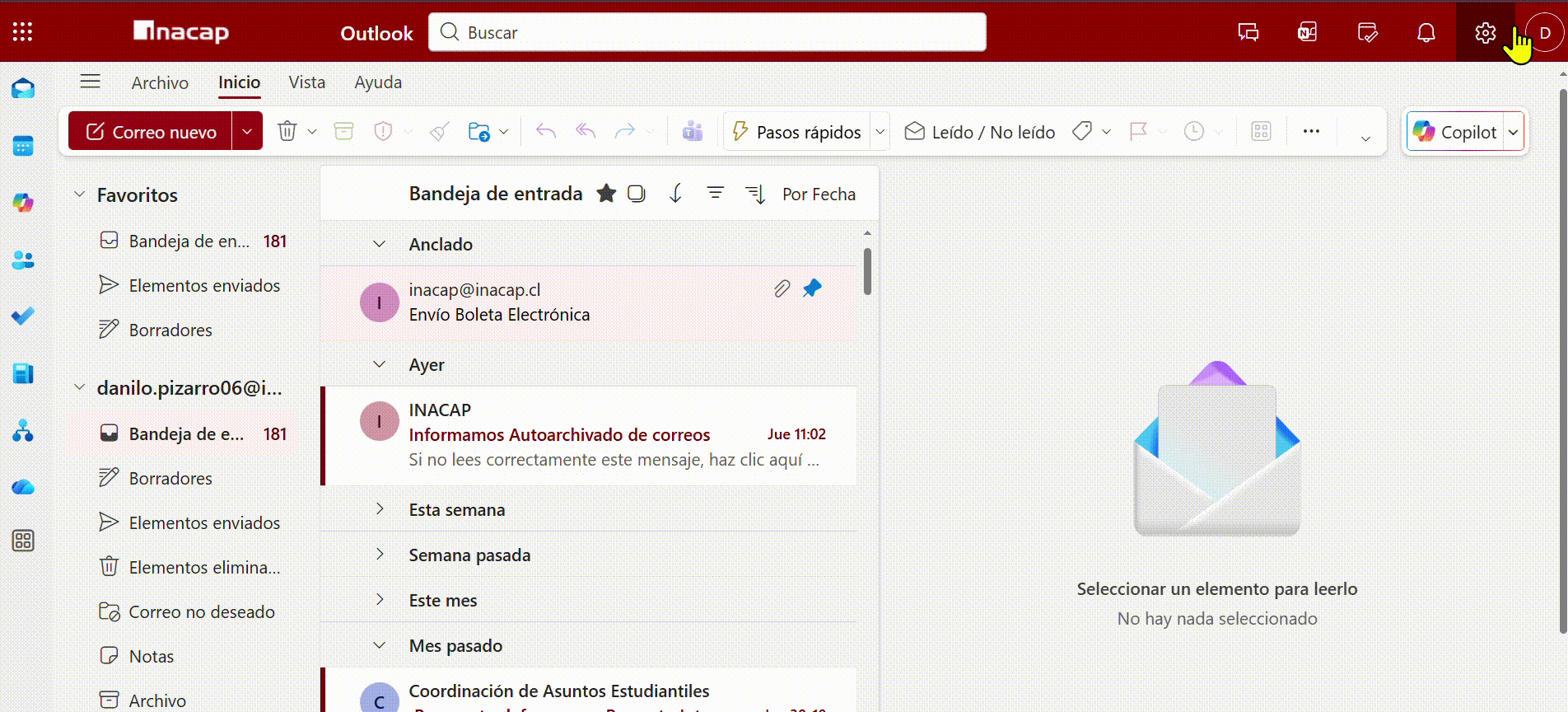Image resolution: width=1568 pixels, height=712 pixels.
Task: Click the Teams meeting share icon
Action: click(x=693, y=131)
